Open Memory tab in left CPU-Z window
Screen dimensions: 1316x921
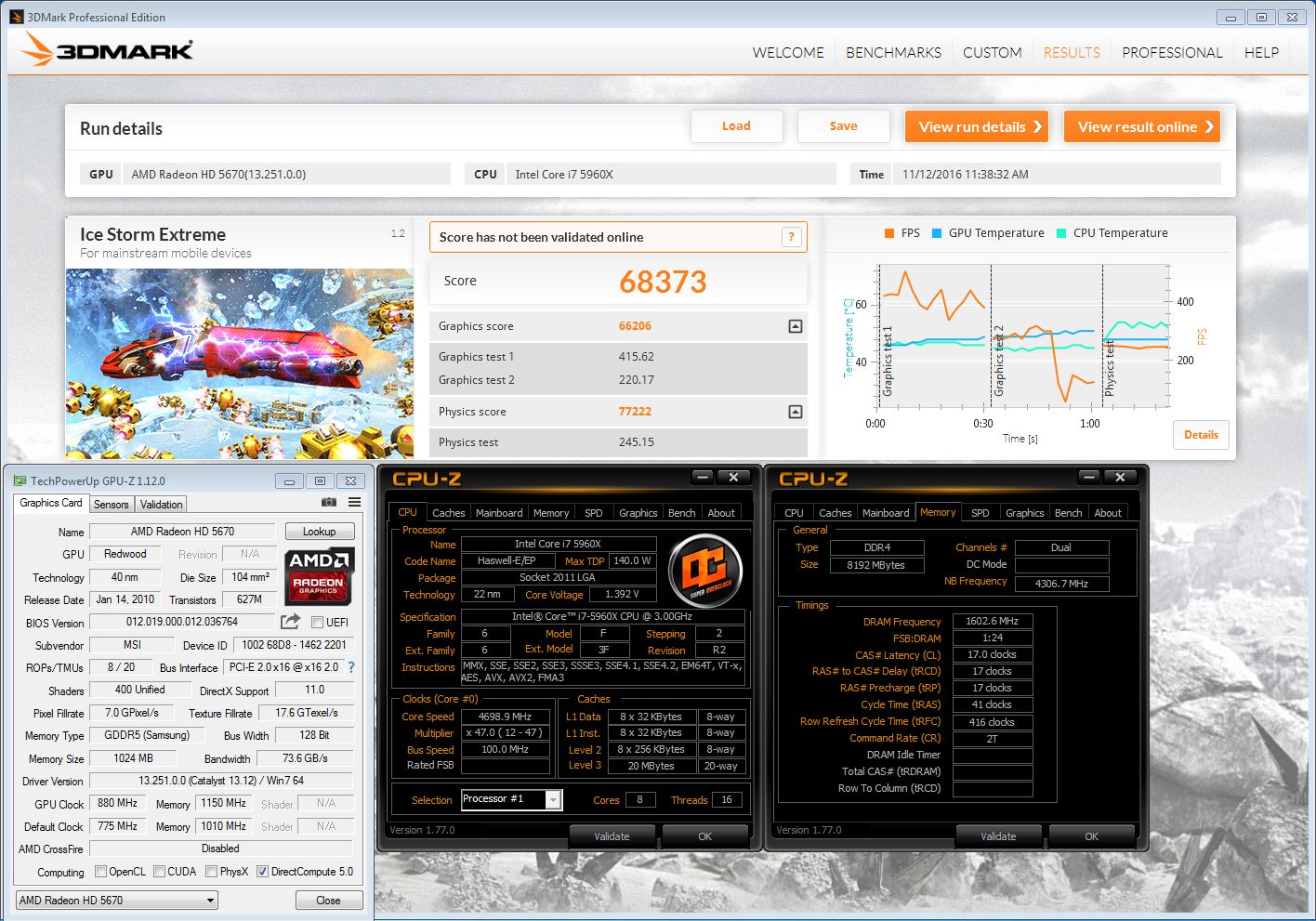[551, 513]
